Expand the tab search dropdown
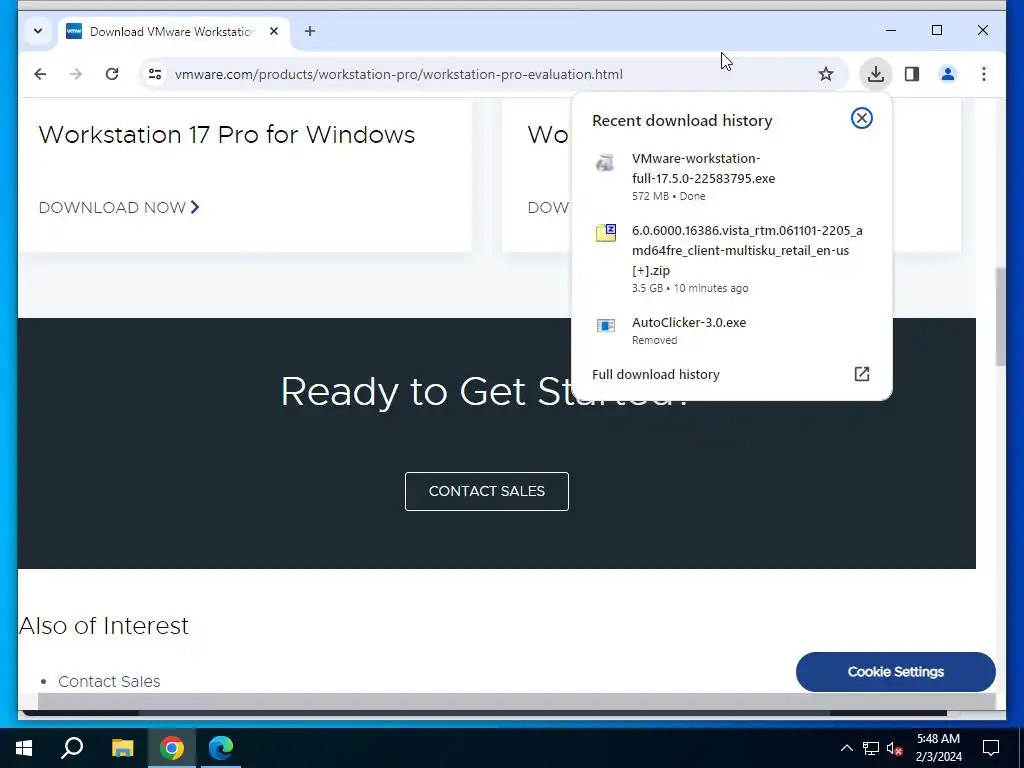 click(38, 31)
